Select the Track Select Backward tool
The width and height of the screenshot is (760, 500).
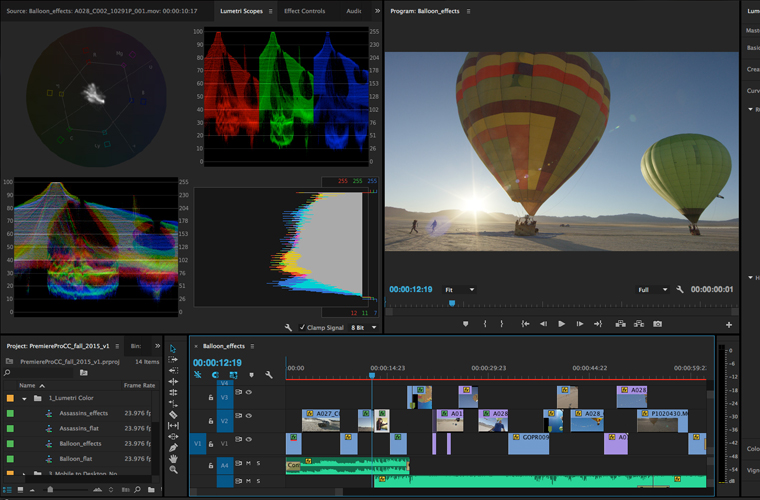coord(173,371)
